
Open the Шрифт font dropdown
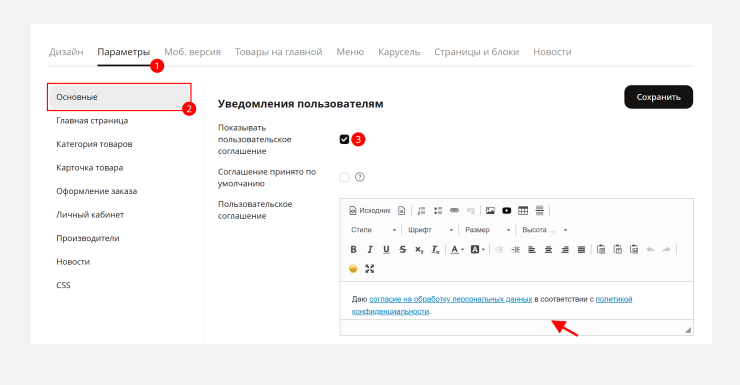coord(430,230)
